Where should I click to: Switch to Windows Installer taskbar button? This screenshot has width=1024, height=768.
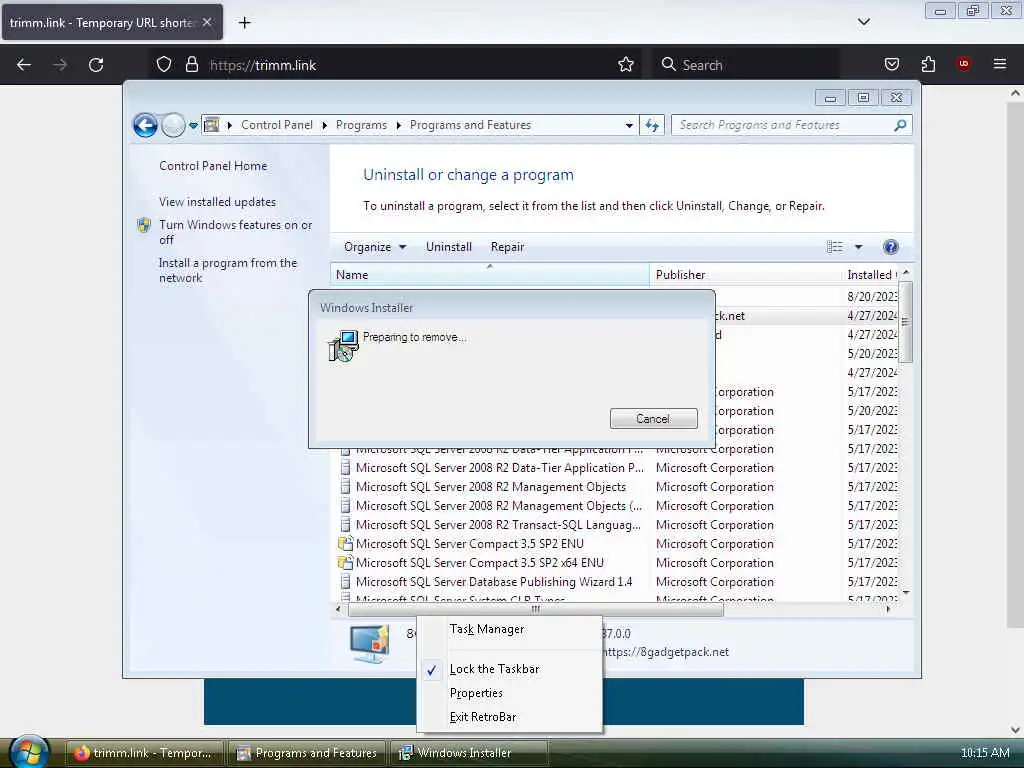pyautogui.click(x=469, y=753)
